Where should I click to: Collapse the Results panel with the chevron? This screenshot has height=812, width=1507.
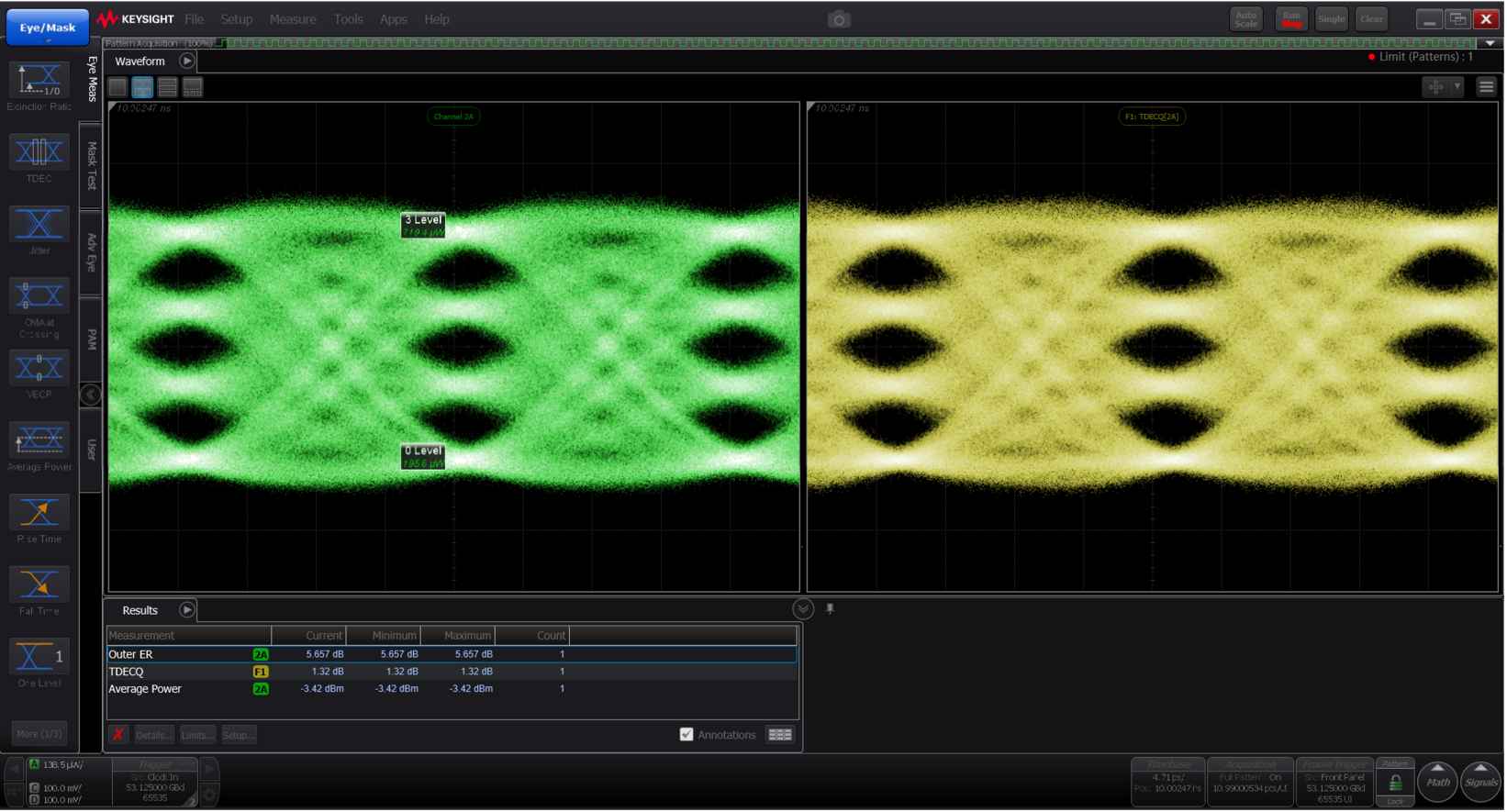[x=802, y=610]
